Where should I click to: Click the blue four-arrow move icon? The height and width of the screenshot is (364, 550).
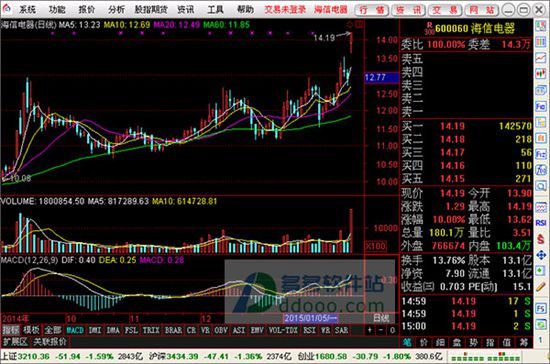coord(541,255)
